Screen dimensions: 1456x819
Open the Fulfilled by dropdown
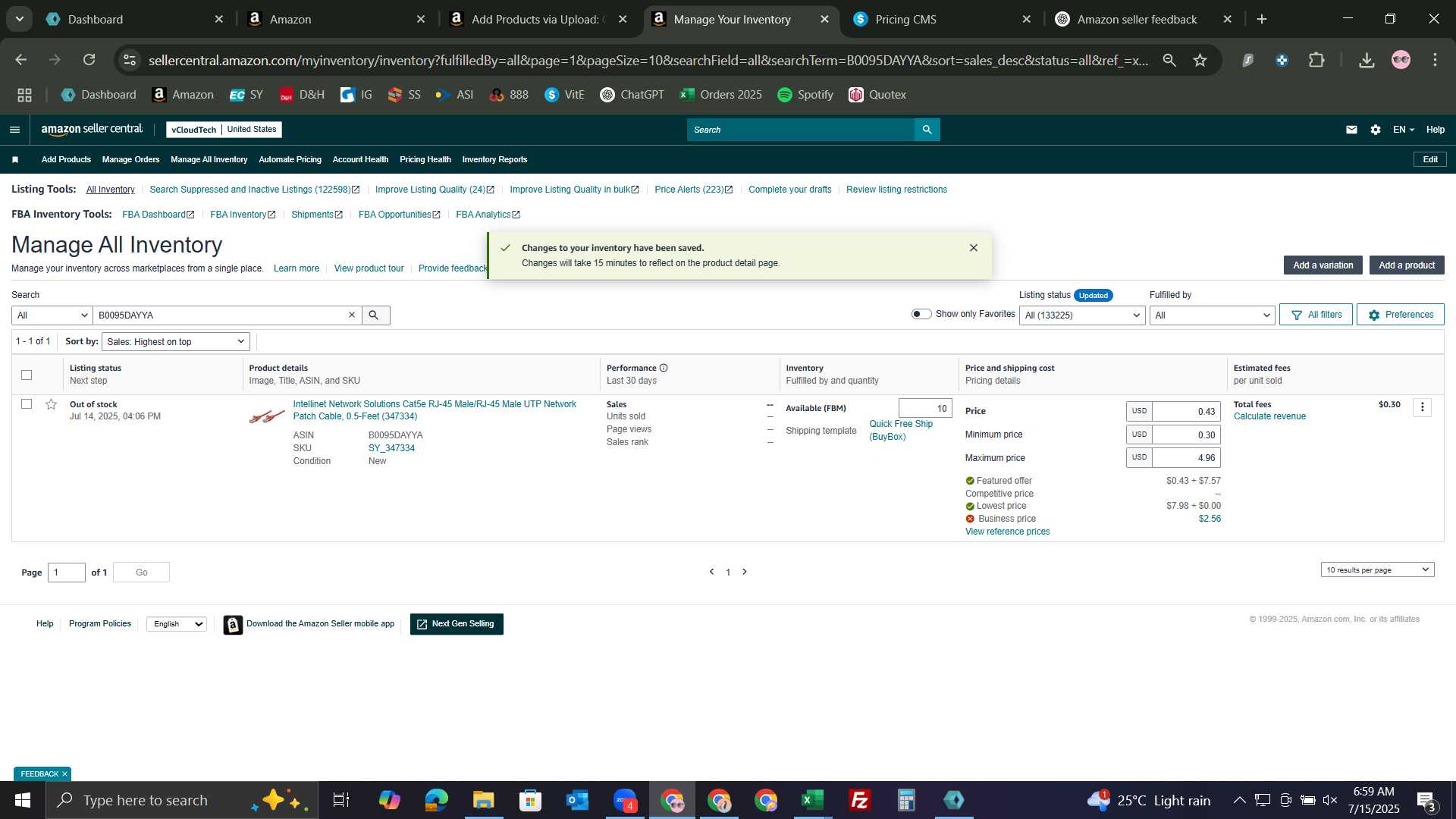click(x=1213, y=315)
